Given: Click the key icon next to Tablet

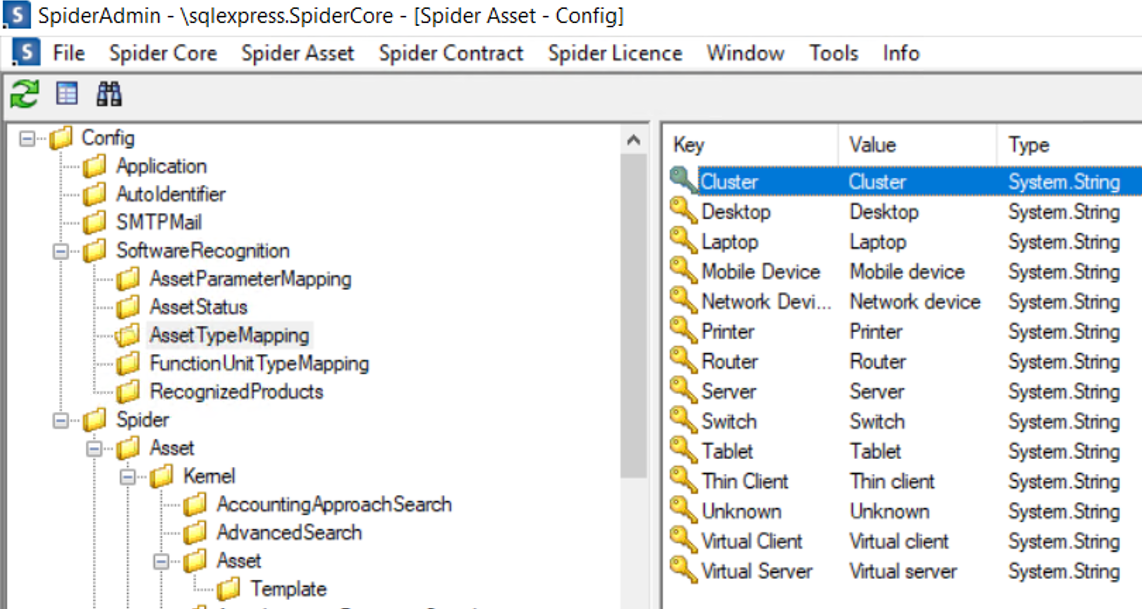Looking at the screenshot, I should pyautogui.click(x=683, y=450).
